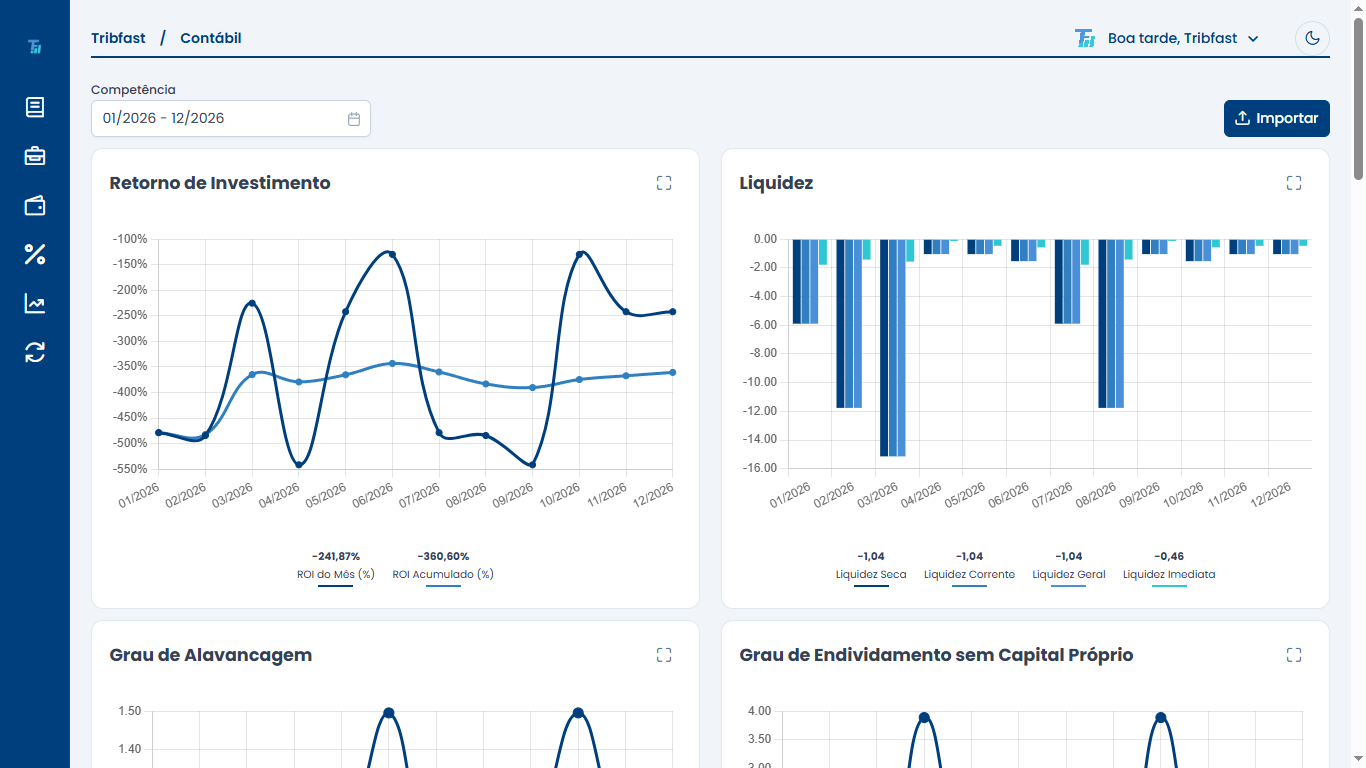Viewport: 1366px width, 768px height.
Task: Toggle Liquidez Corrente legend series
Action: 969,576
